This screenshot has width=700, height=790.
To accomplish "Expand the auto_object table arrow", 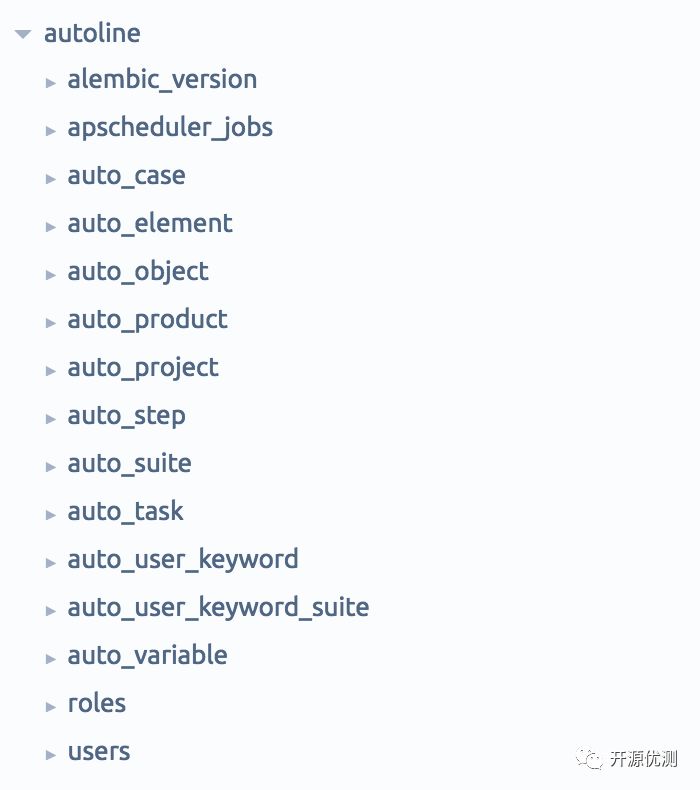I will 50,275.
